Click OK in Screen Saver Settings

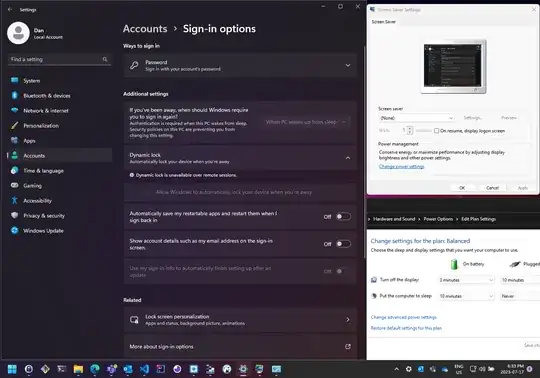pyautogui.click(x=462, y=188)
